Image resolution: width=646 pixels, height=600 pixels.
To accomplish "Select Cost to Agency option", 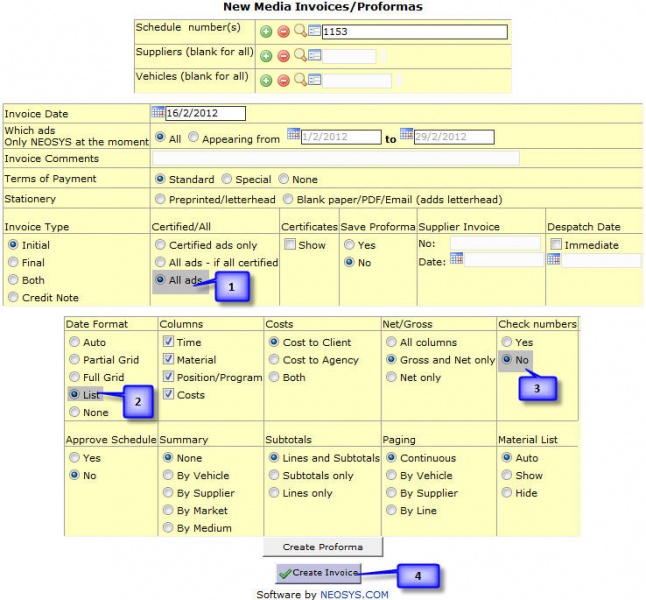I will click(x=274, y=359).
